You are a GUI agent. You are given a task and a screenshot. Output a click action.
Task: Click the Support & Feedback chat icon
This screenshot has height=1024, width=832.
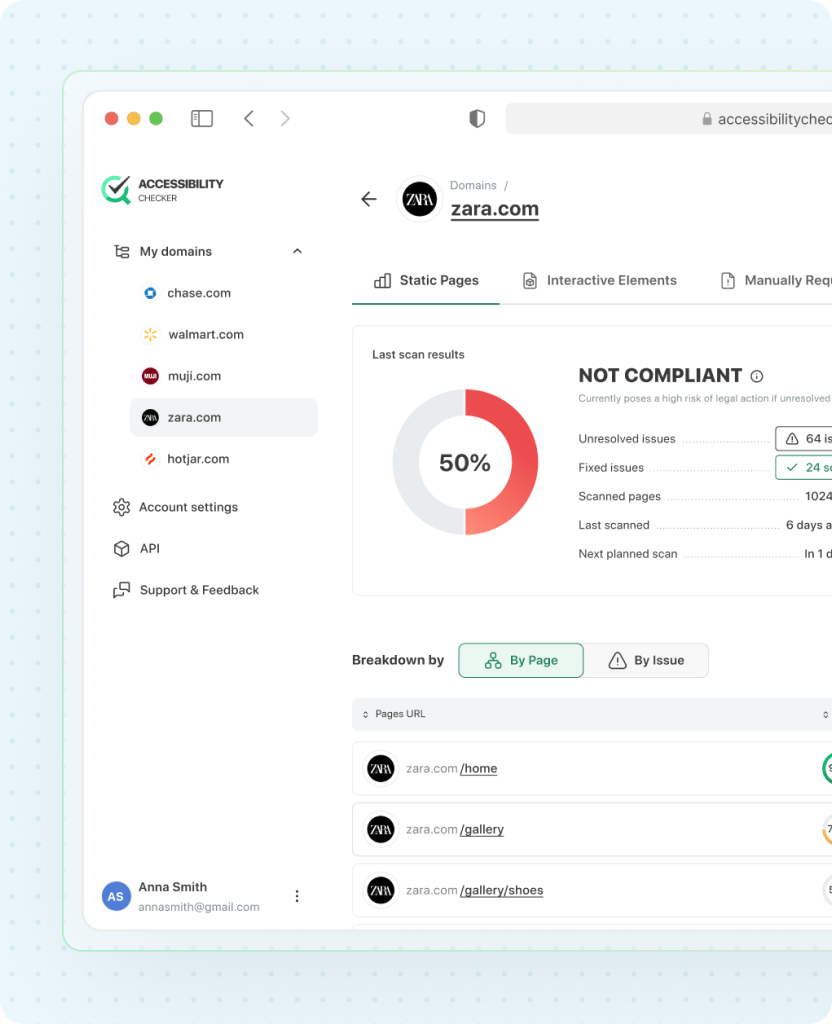click(121, 590)
